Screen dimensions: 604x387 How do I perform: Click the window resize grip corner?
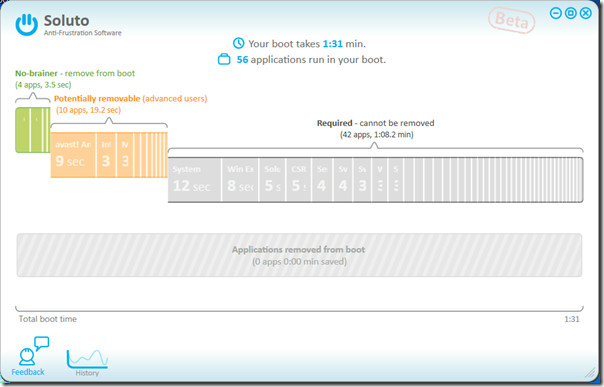(x=590, y=372)
